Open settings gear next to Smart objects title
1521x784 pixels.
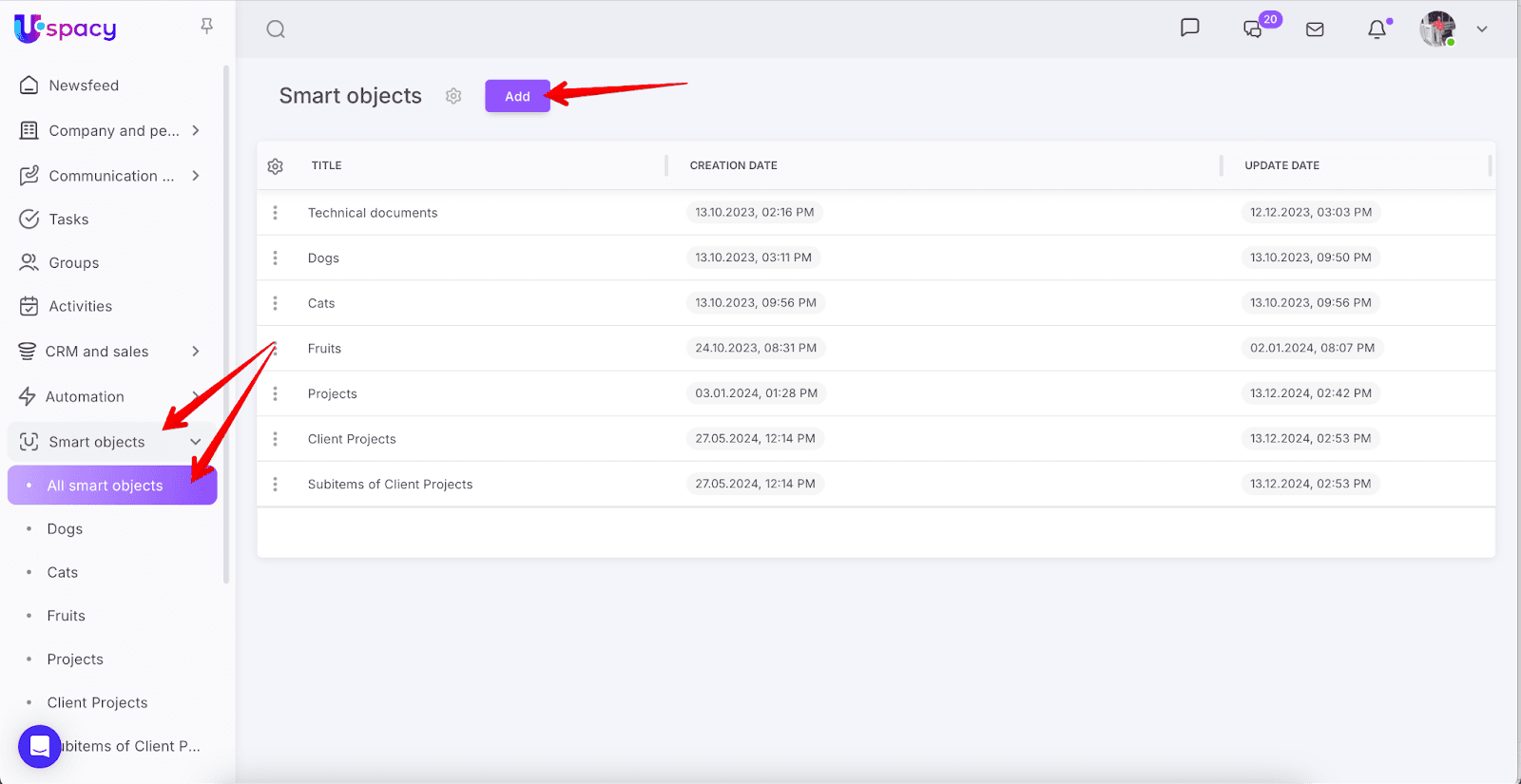coord(453,96)
